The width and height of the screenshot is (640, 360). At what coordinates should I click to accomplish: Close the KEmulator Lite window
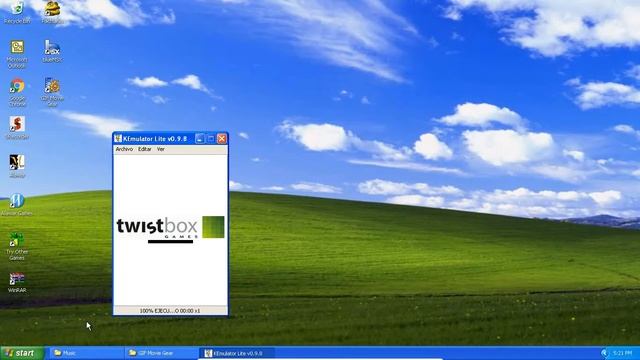point(222,139)
